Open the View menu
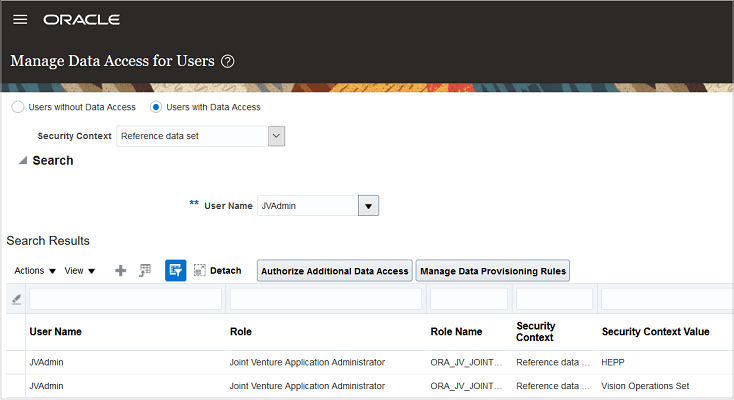Viewport: 734px width, 400px height. [x=80, y=270]
